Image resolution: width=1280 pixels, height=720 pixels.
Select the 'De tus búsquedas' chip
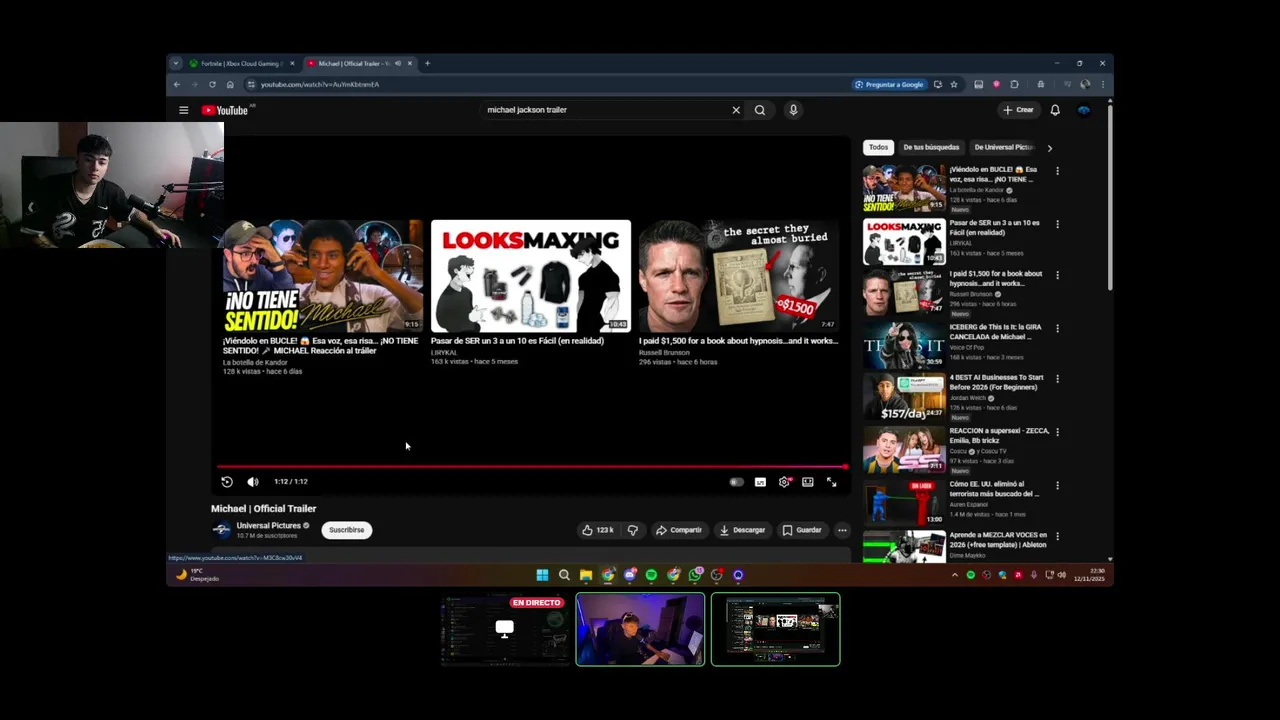[x=931, y=147]
